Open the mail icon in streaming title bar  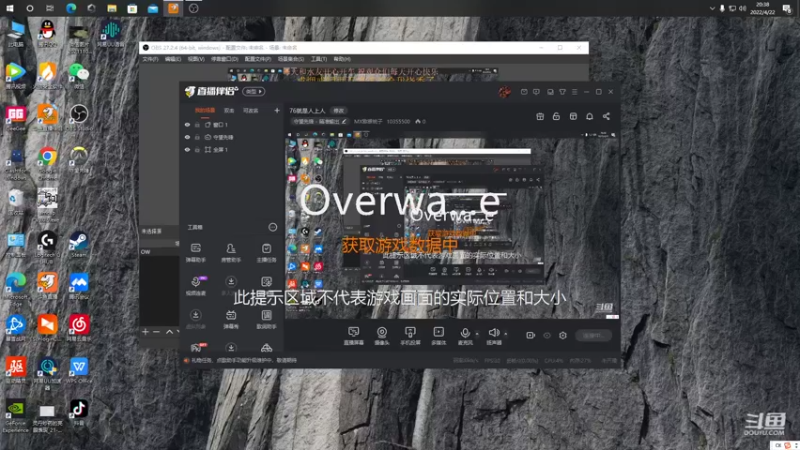(524, 92)
